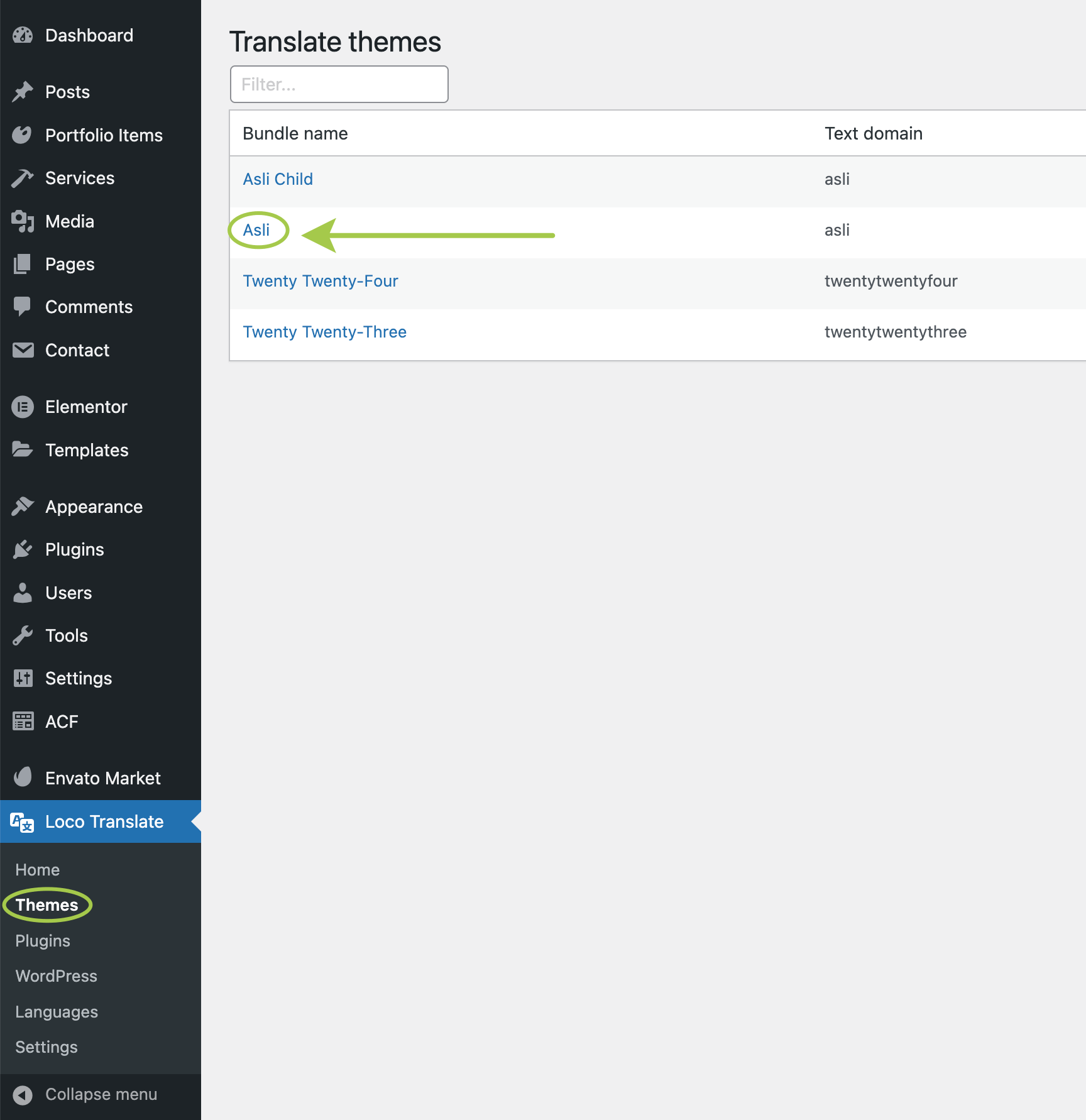Click the Tools wrench icon
1086x1120 pixels.
(23, 635)
